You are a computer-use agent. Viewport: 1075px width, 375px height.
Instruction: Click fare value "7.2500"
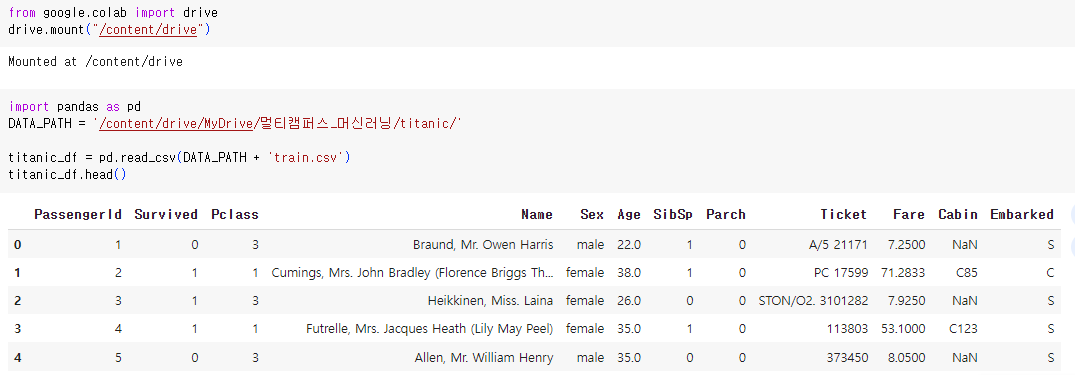click(906, 245)
